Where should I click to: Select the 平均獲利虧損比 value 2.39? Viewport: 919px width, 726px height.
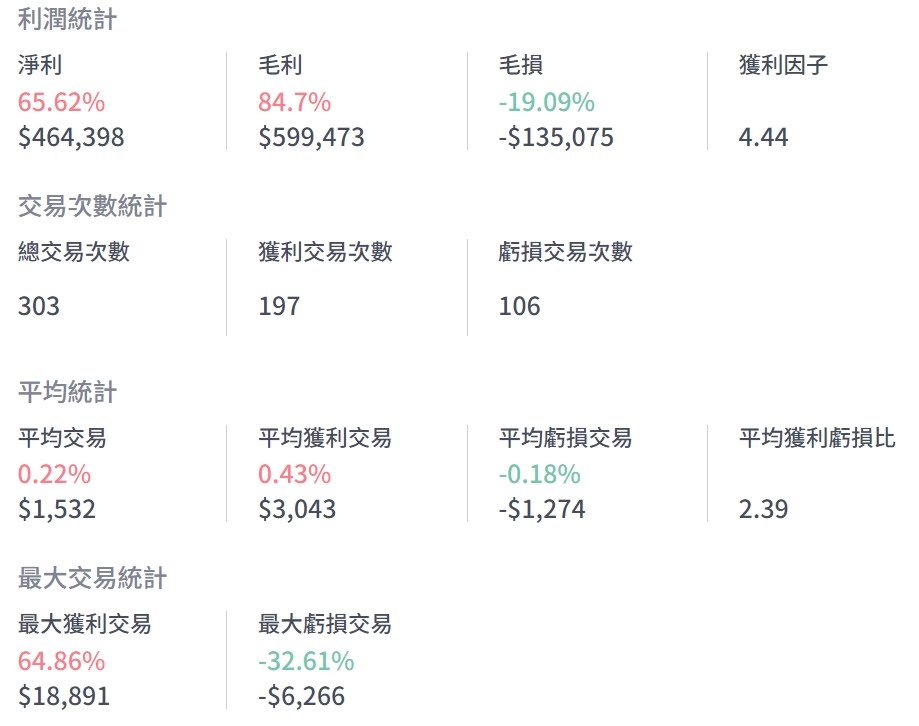coord(763,509)
